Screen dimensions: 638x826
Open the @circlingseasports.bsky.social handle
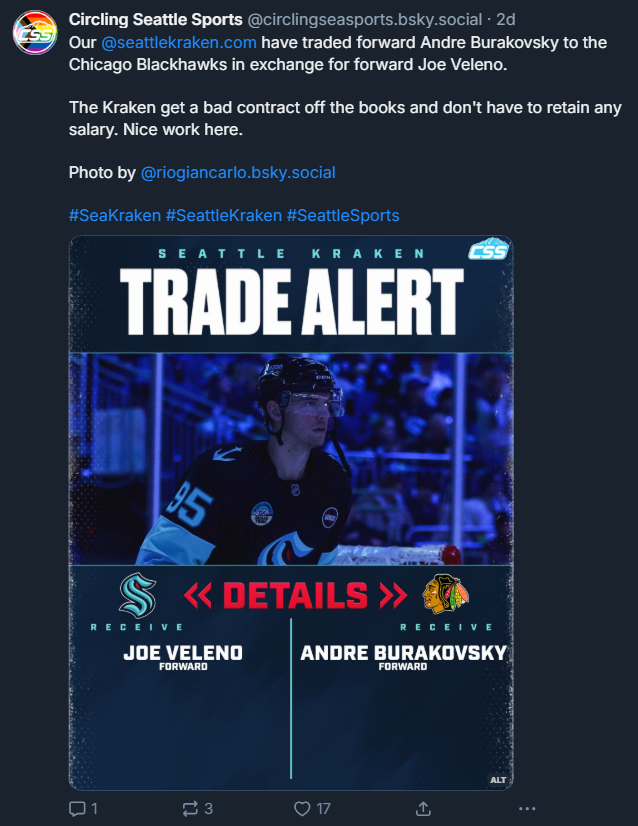365,19
